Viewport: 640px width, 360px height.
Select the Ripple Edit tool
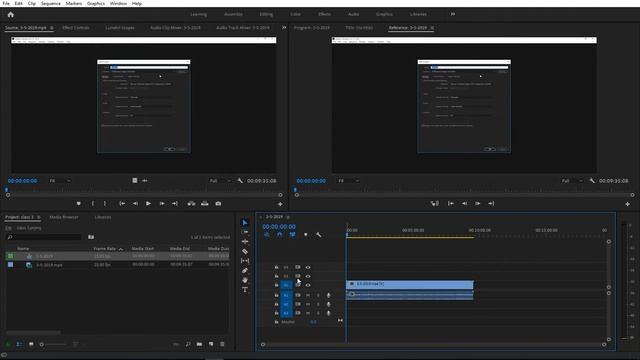click(245, 242)
